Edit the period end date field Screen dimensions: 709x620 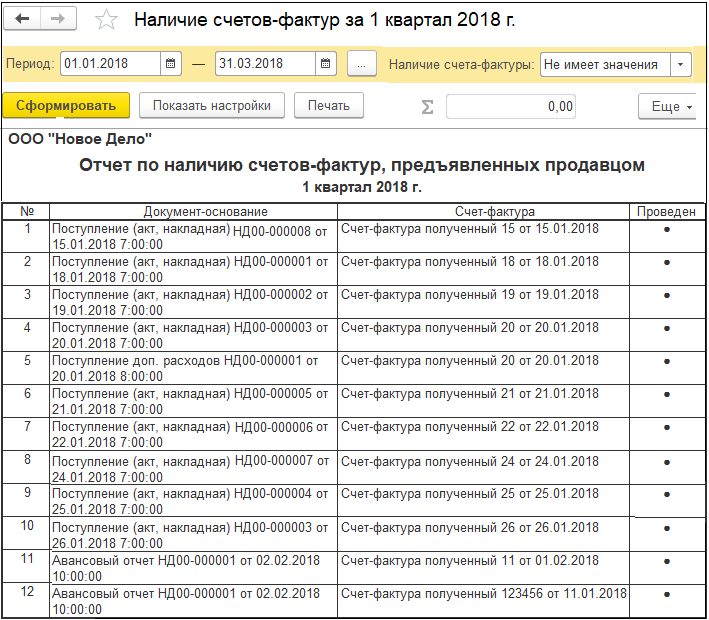(x=265, y=63)
